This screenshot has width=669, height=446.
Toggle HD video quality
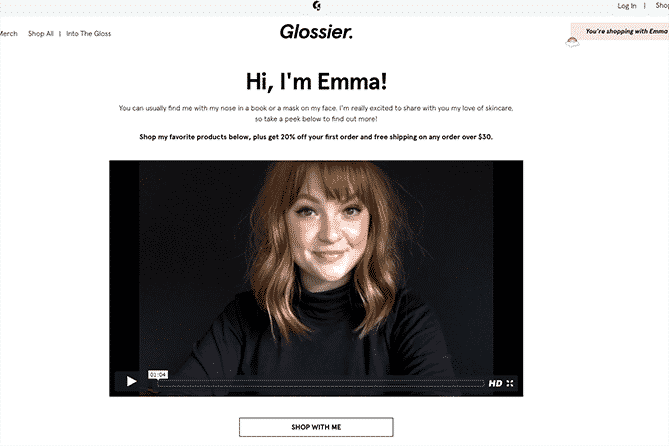pyautogui.click(x=495, y=383)
